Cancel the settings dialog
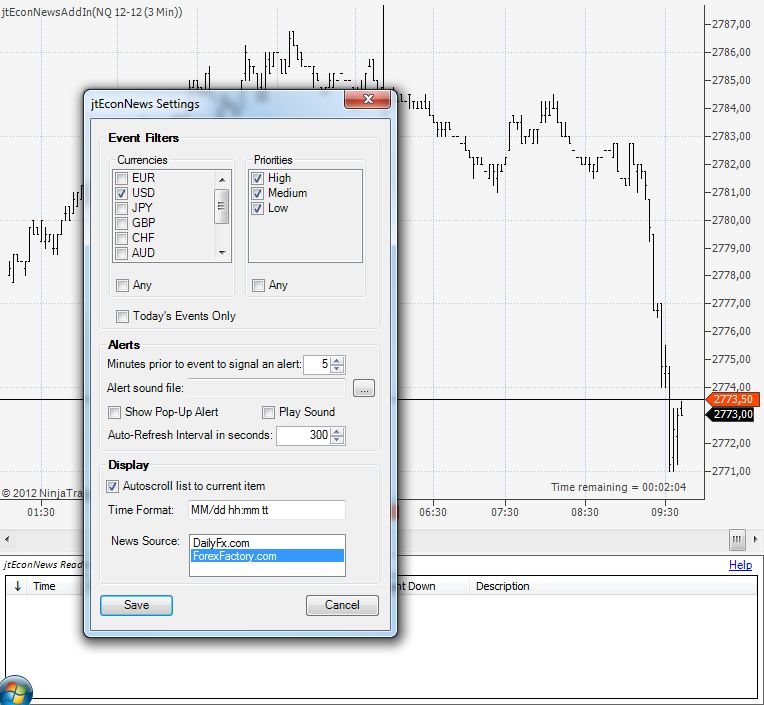 coord(342,605)
